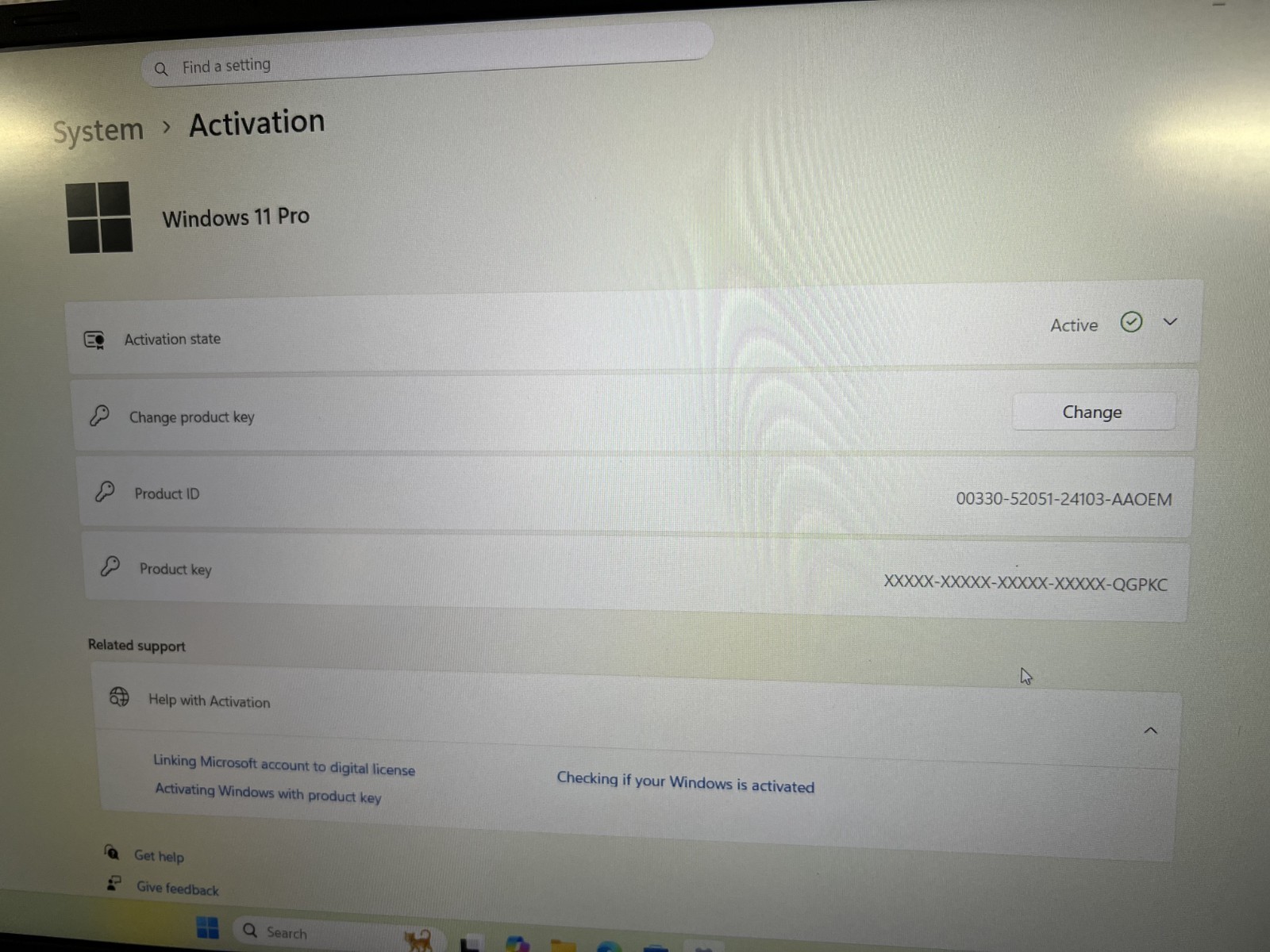
Task: Click the Find a setting search box
Action: [427, 56]
